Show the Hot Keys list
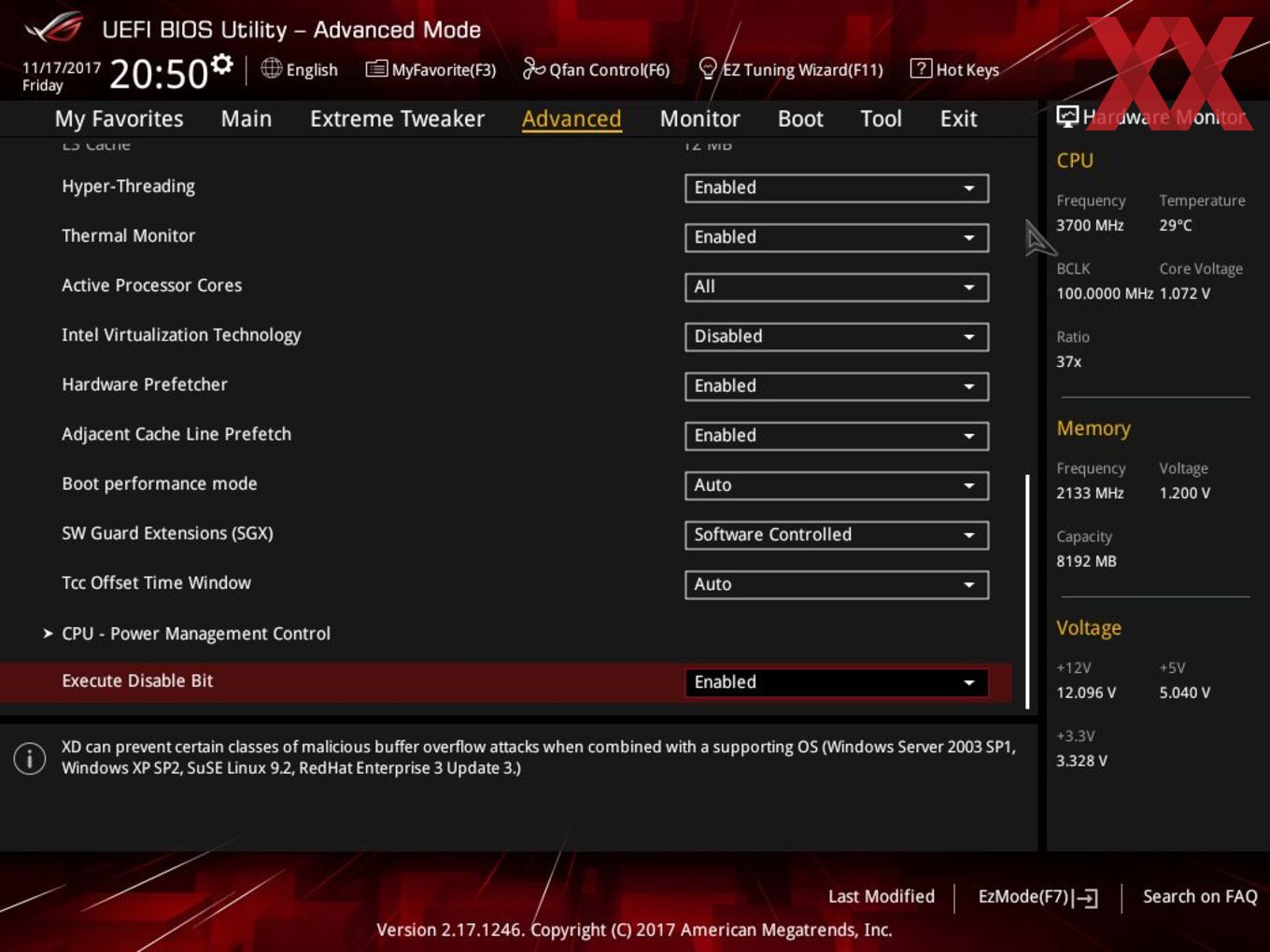Screen dimensions: 1270x952 [x=954, y=69]
